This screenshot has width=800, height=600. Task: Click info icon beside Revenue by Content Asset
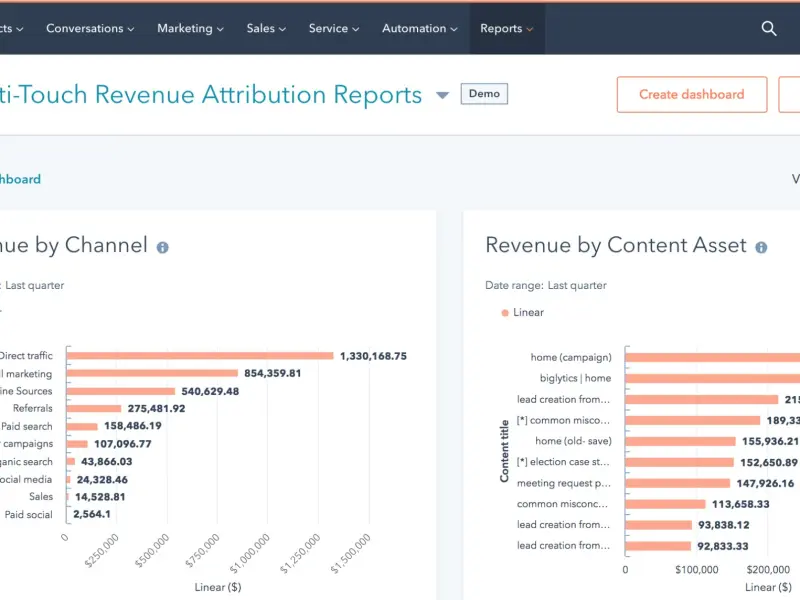click(x=761, y=247)
